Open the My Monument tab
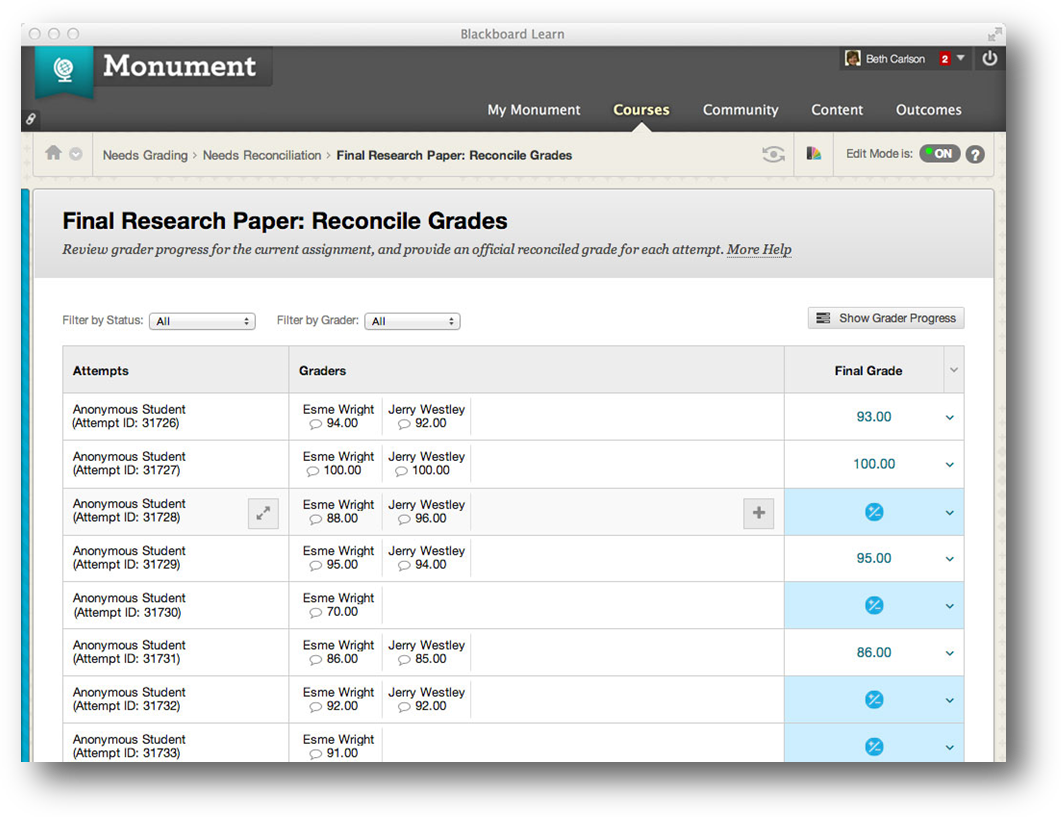 534,110
